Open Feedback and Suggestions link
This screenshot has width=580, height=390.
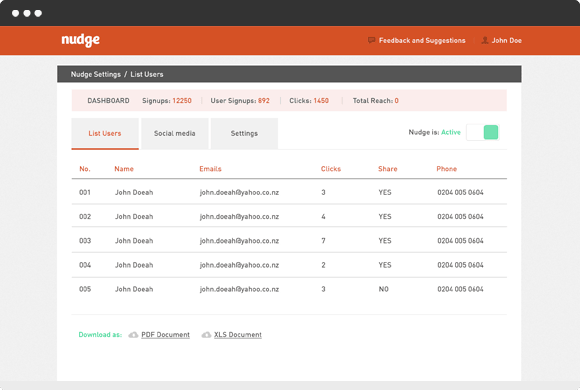coord(422,40)
